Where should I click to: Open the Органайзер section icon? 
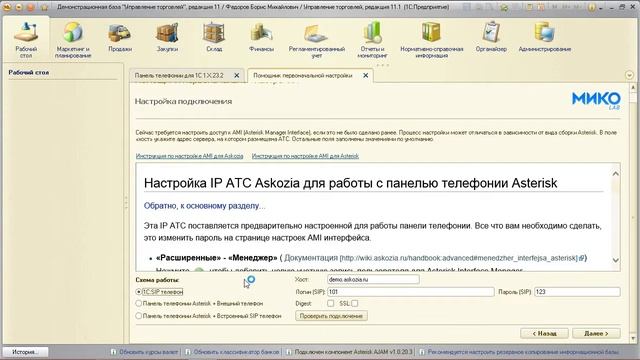coord(491,38)
